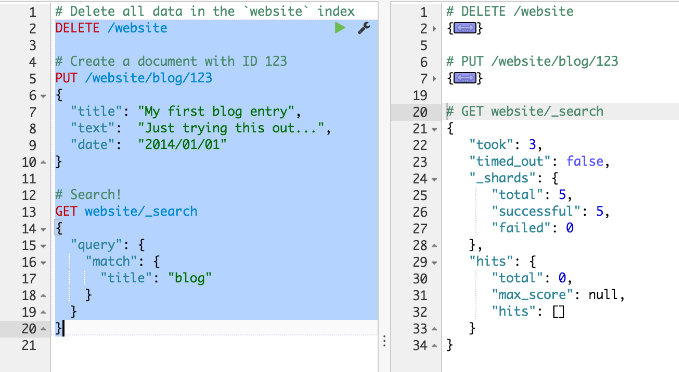The image size is (679, 372).
Task: Click fold marker at editor line 18
Action: [43, 296]
